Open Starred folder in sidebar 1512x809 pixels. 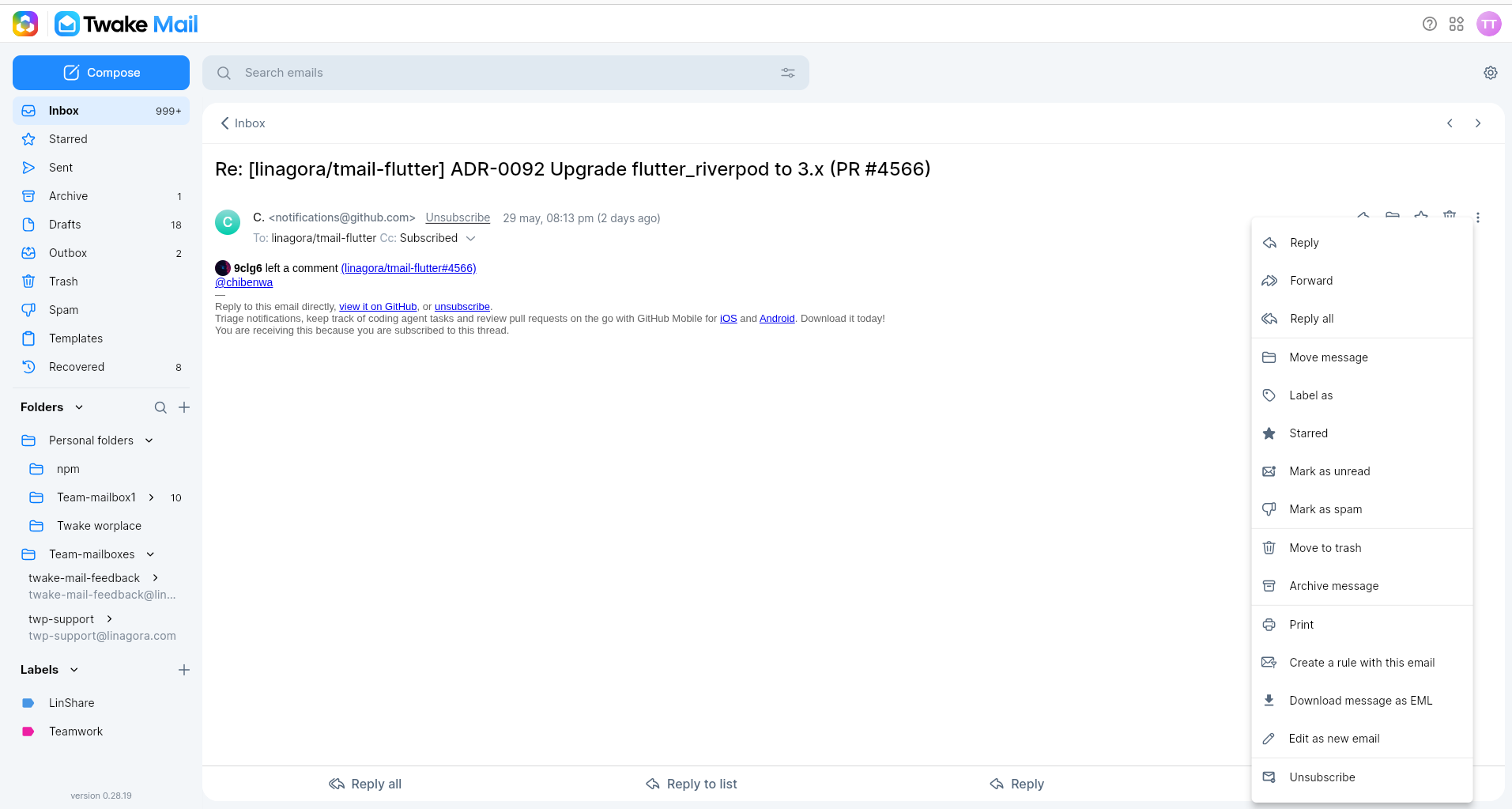(x=101, y=139)
